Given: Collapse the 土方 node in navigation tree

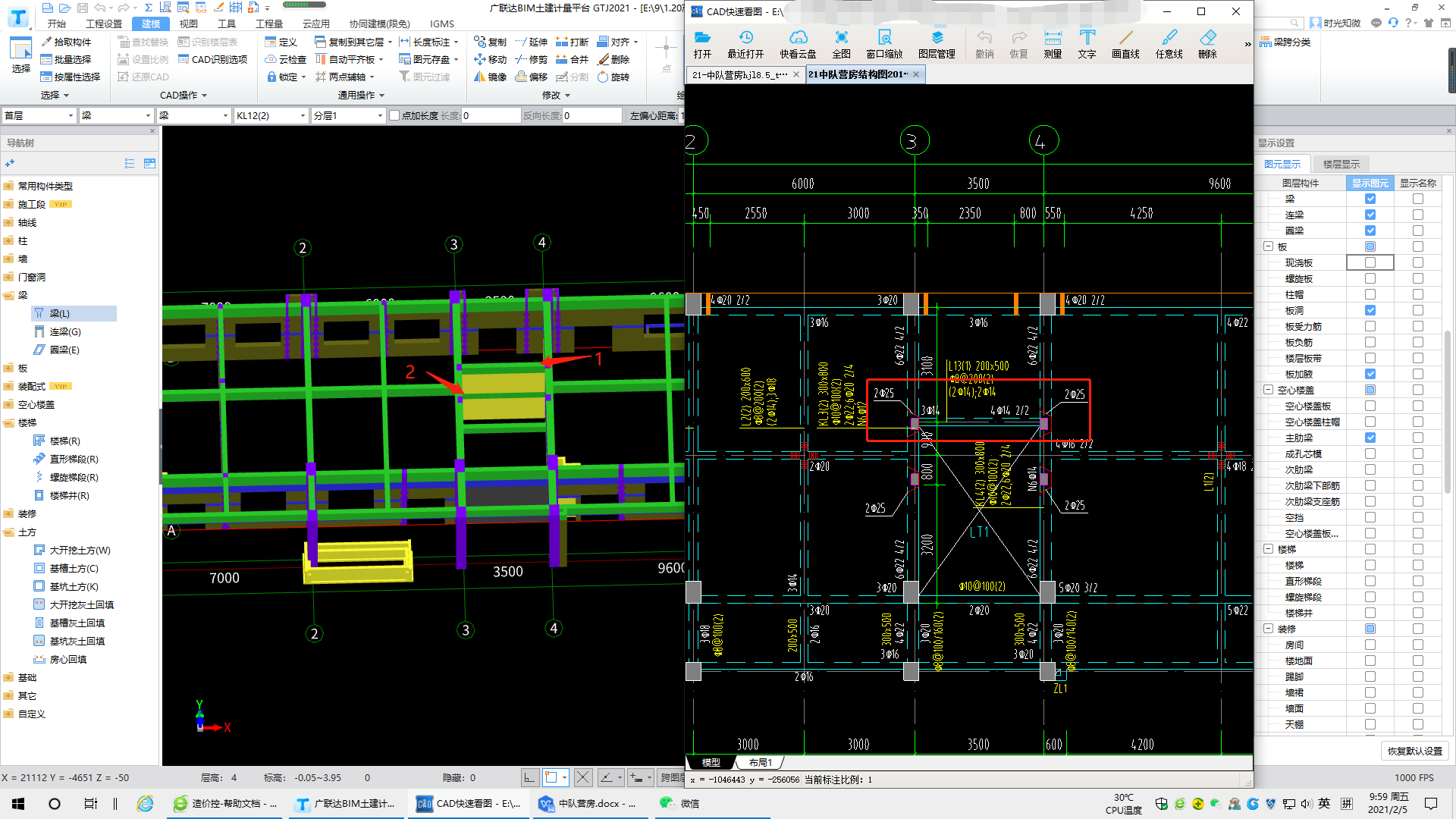Looking at the screenshot, I should pos(8,532).
